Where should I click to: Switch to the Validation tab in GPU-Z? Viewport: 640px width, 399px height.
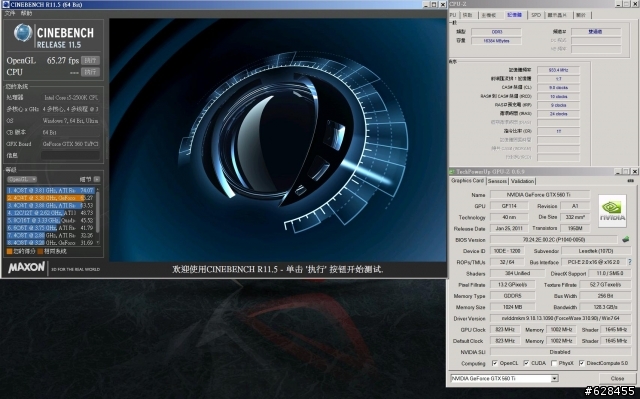pos(522,181)
